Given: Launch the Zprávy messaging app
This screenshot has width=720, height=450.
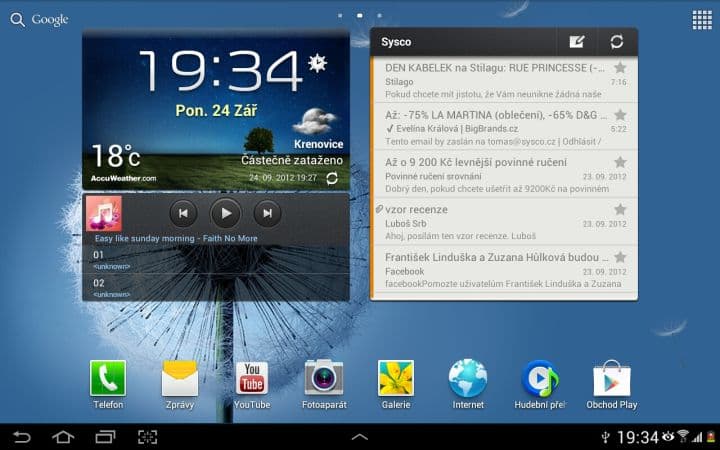Looking at the screenshot, I should pos(180,379).
